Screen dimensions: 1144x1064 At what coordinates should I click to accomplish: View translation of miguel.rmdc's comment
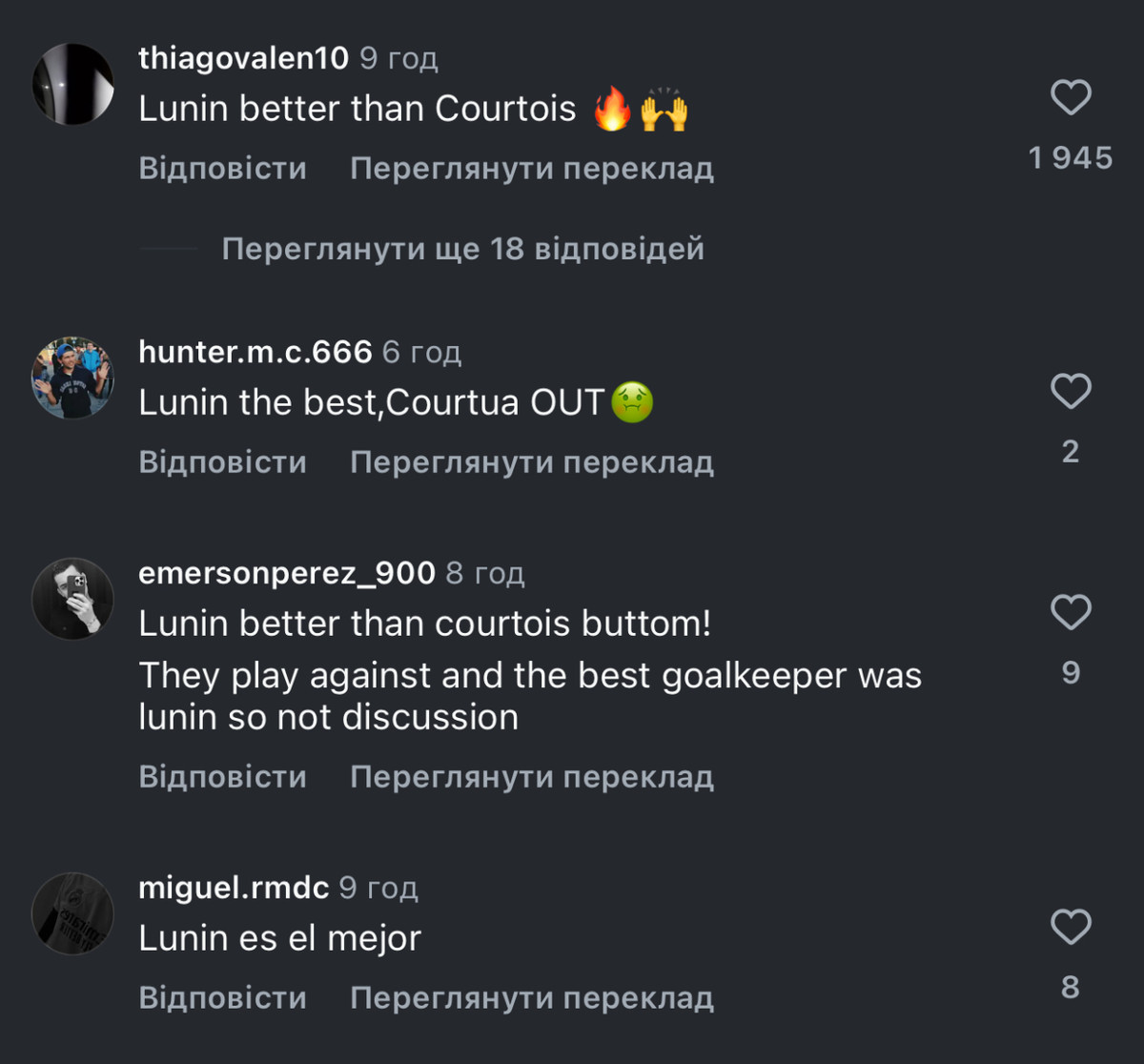[531, 998]
